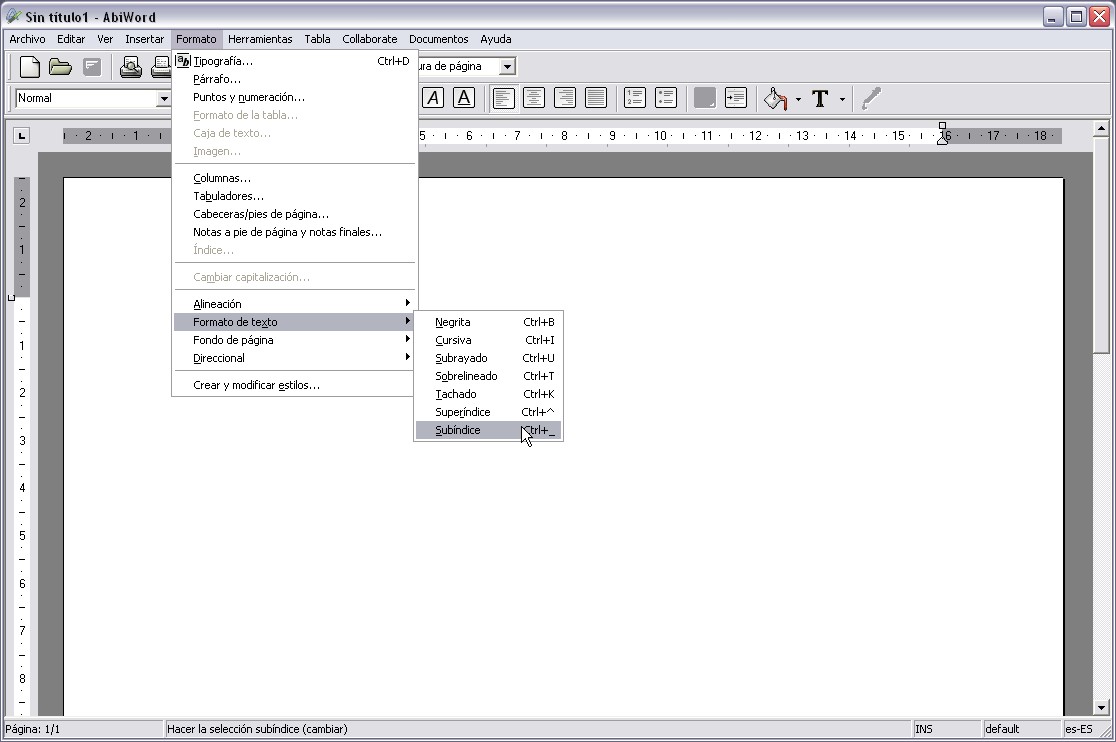Image resolution: width=1116 pixels, height=742 pixels.
Task: Open the Collaborate menu
Action: pos(369,39)
